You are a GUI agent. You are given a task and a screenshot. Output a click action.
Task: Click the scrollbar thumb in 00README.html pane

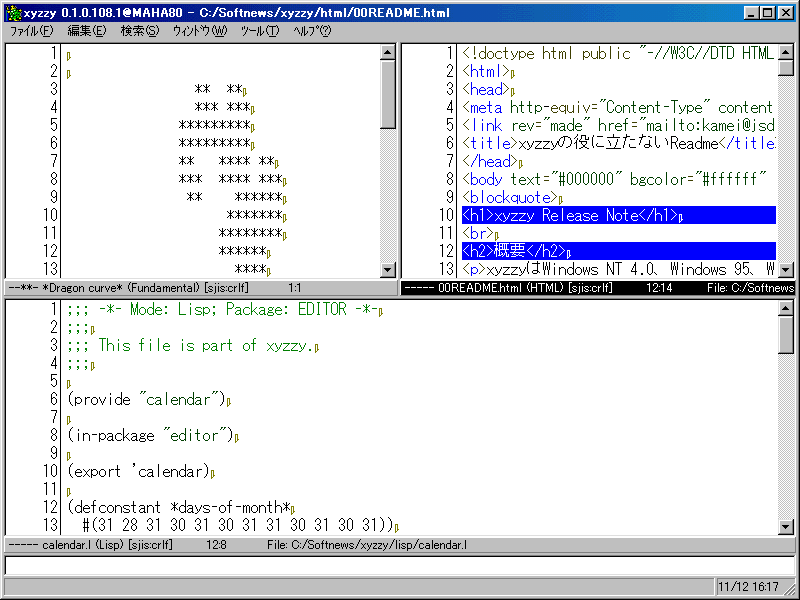786,68
